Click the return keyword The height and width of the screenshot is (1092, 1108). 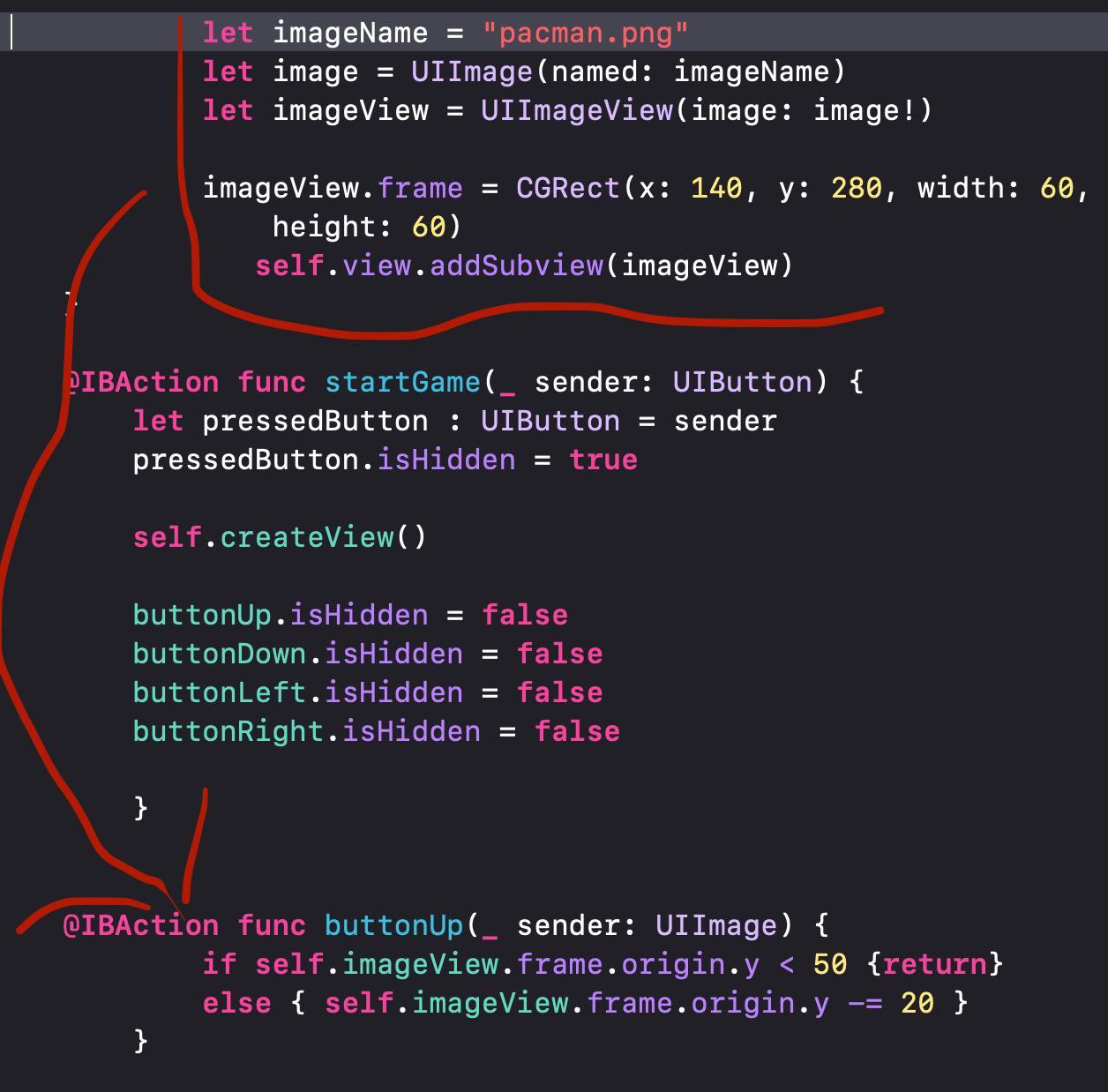click(935, 964)
